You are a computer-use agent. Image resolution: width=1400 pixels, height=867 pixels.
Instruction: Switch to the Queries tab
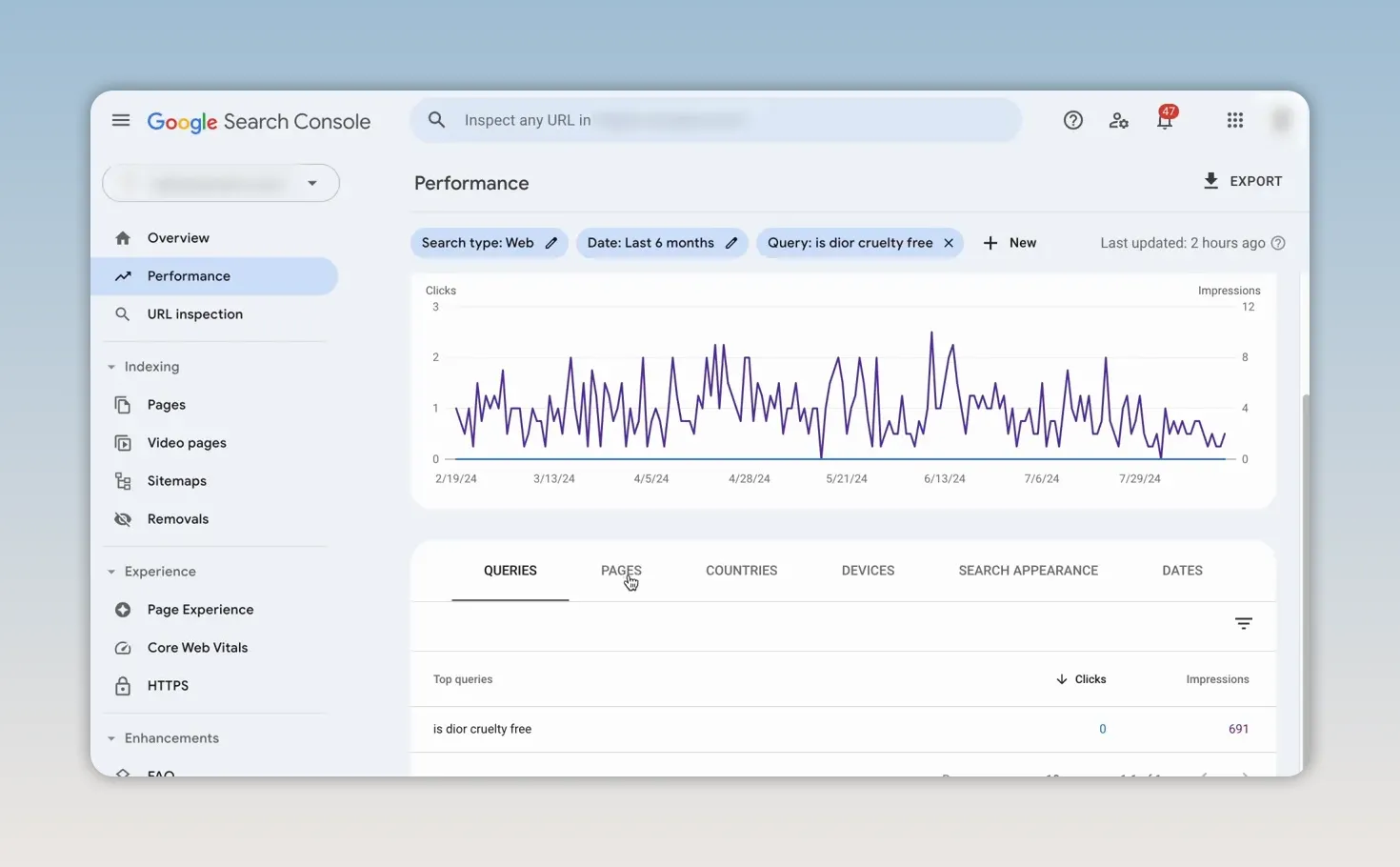pyautogui.click(x=510, y=571)
